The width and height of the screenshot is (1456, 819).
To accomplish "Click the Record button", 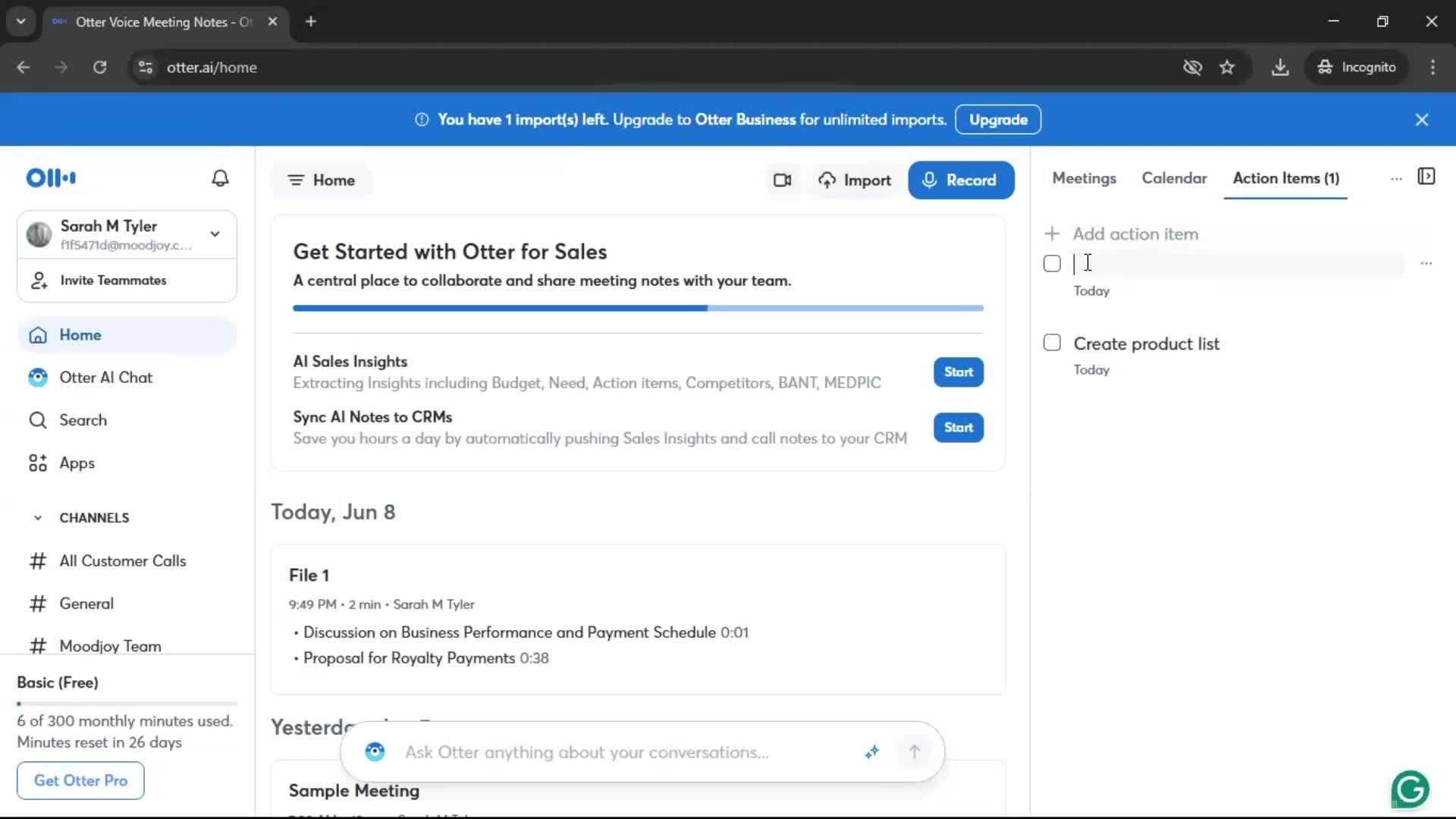I will coord(961,180).
